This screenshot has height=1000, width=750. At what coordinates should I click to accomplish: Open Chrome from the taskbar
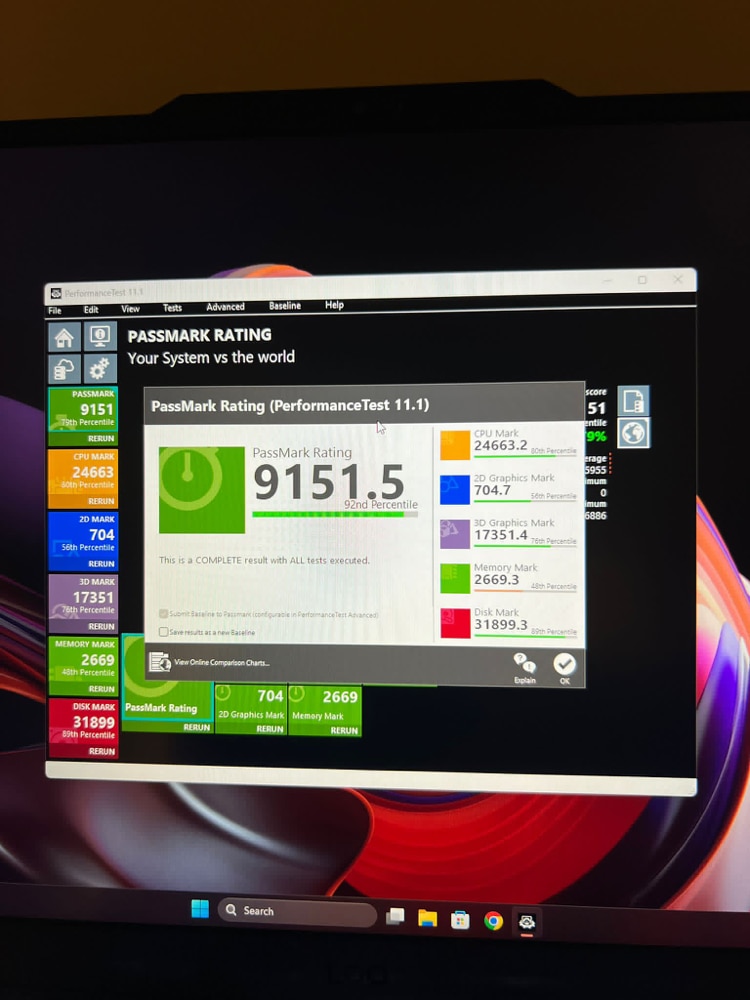(x=493, y=920)
